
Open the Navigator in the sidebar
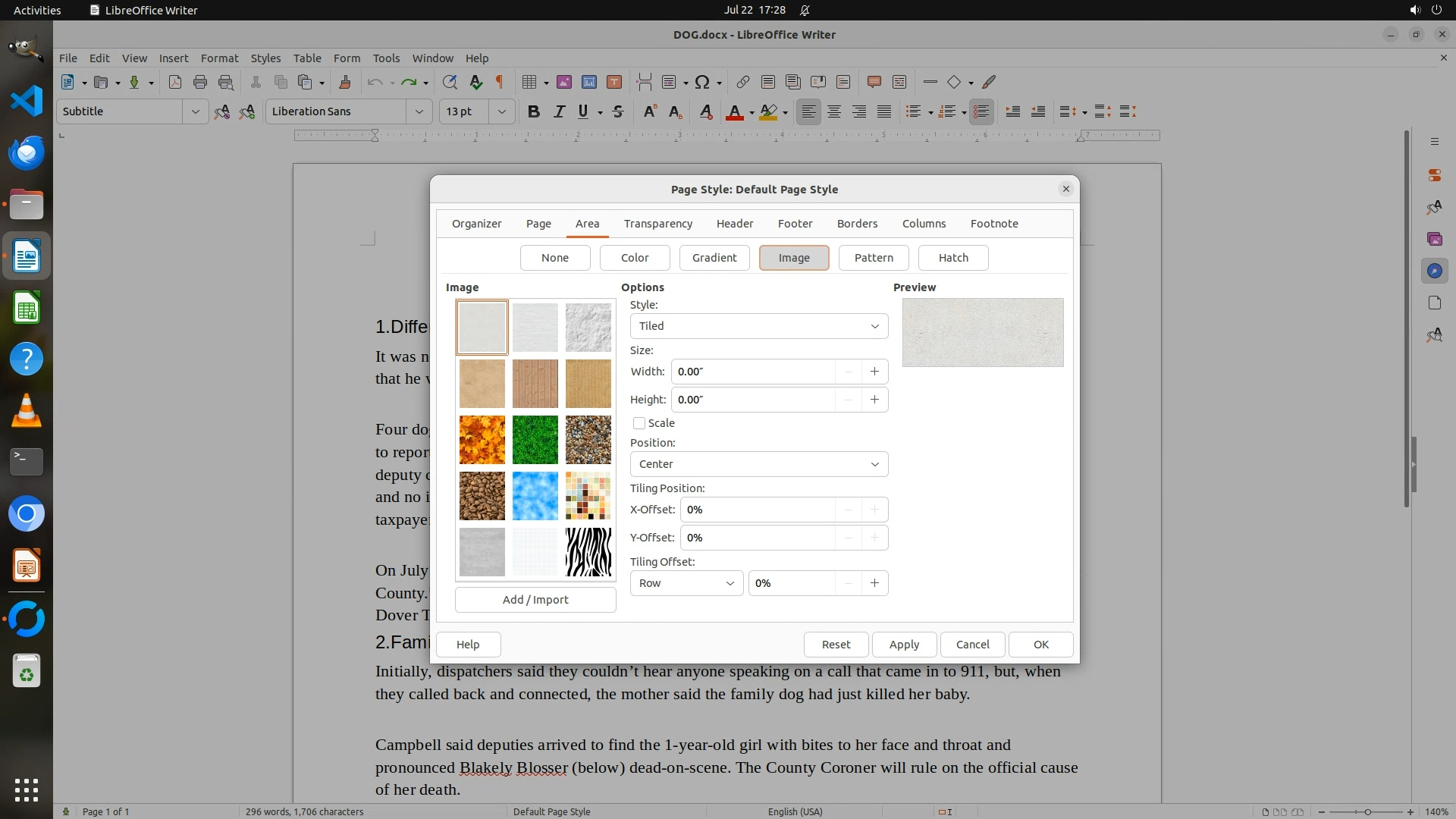(1434, 271)
